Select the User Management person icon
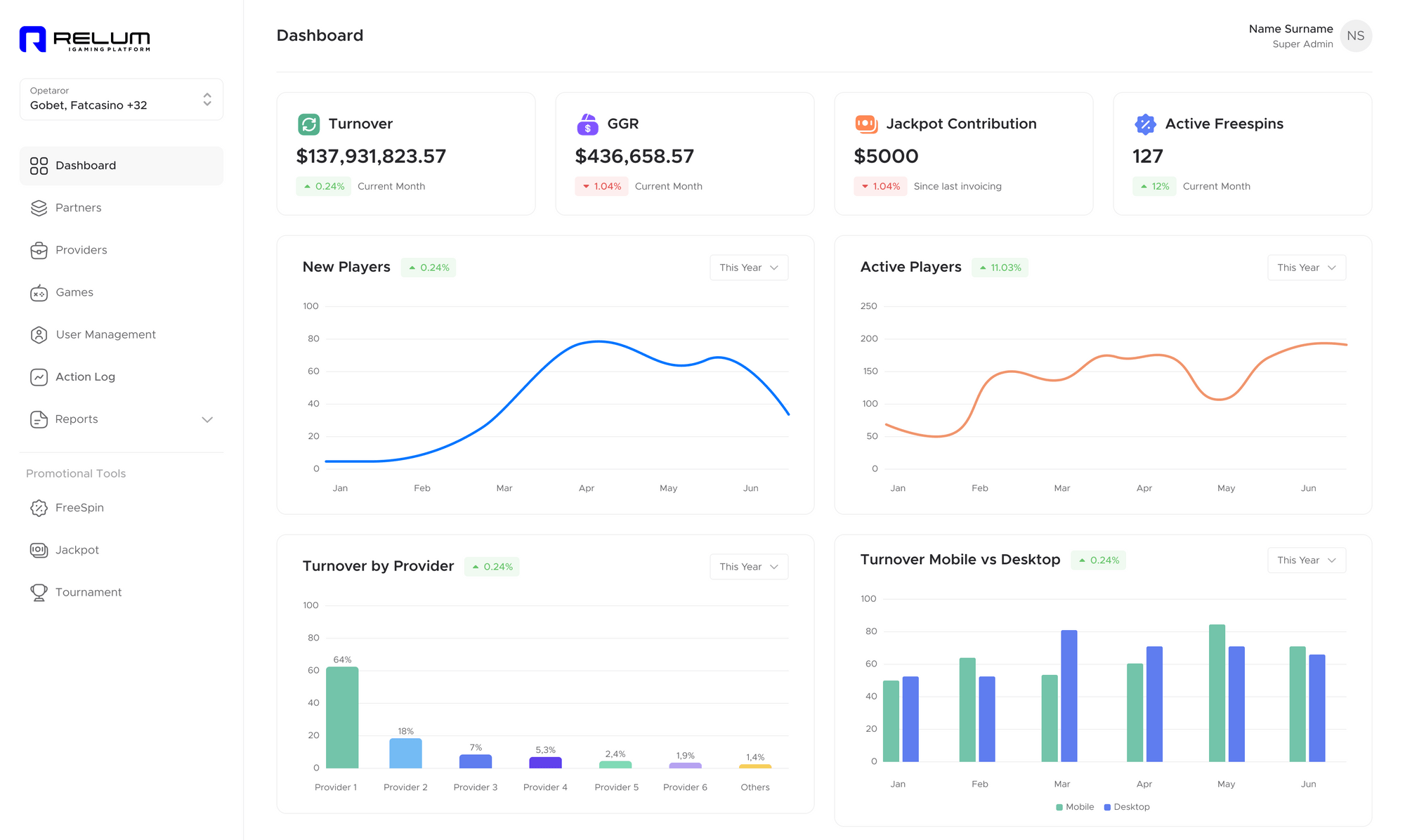This screenshot has height=840, width=1405. [39, 334]
